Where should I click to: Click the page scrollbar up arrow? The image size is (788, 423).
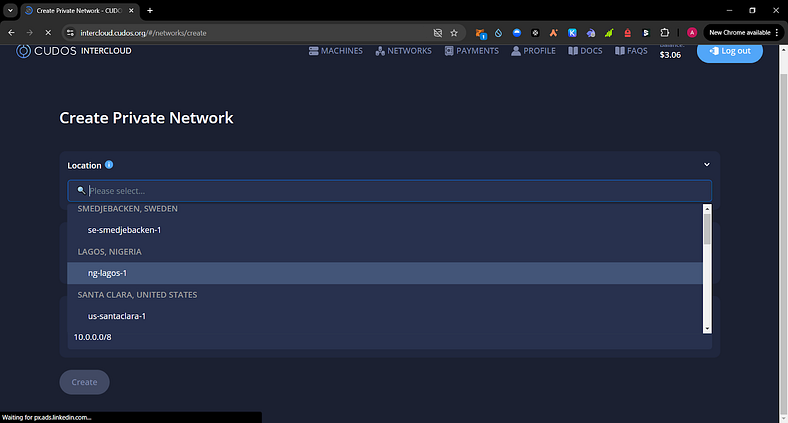[783, 49]
